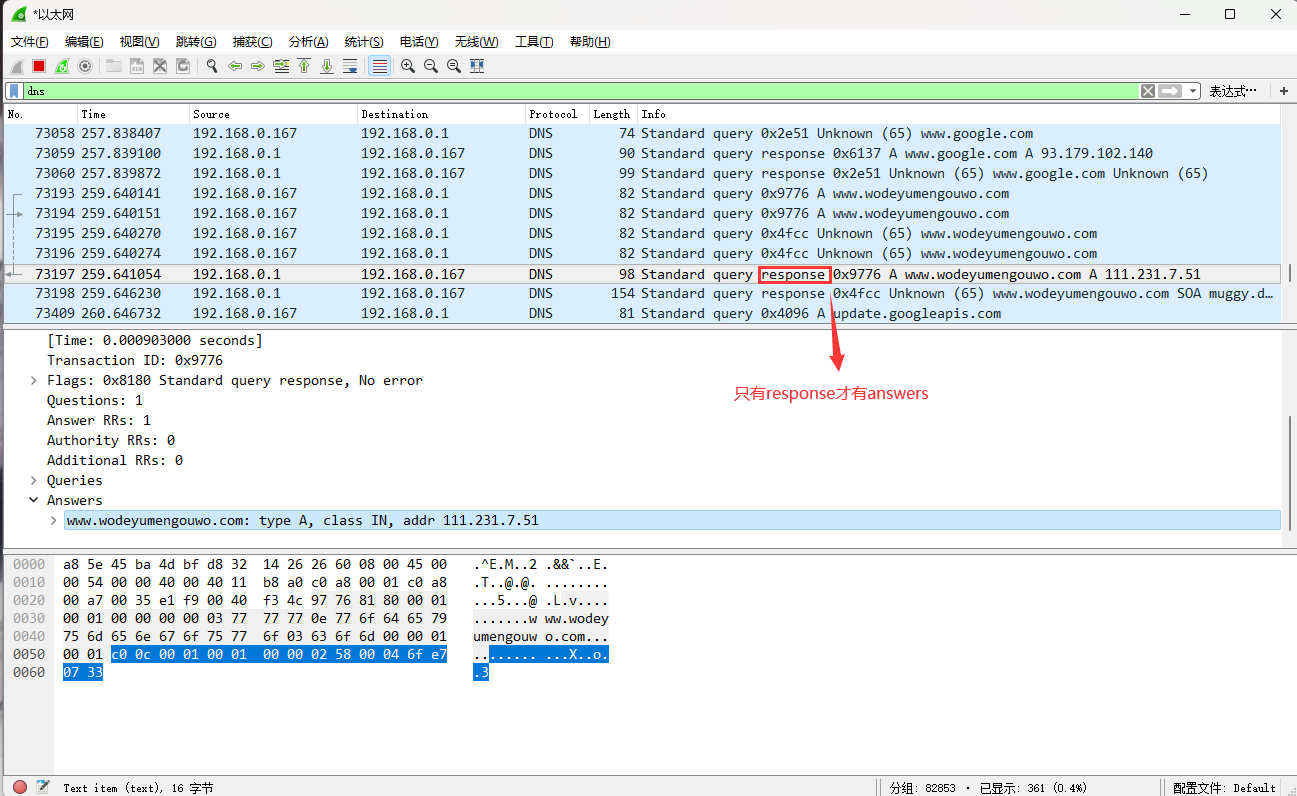Open the 帮助(H) menu

[590, 42]
